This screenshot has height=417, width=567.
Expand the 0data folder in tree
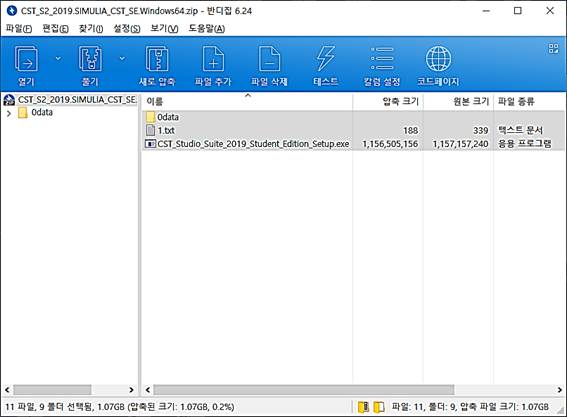click(x=9, y=113)
